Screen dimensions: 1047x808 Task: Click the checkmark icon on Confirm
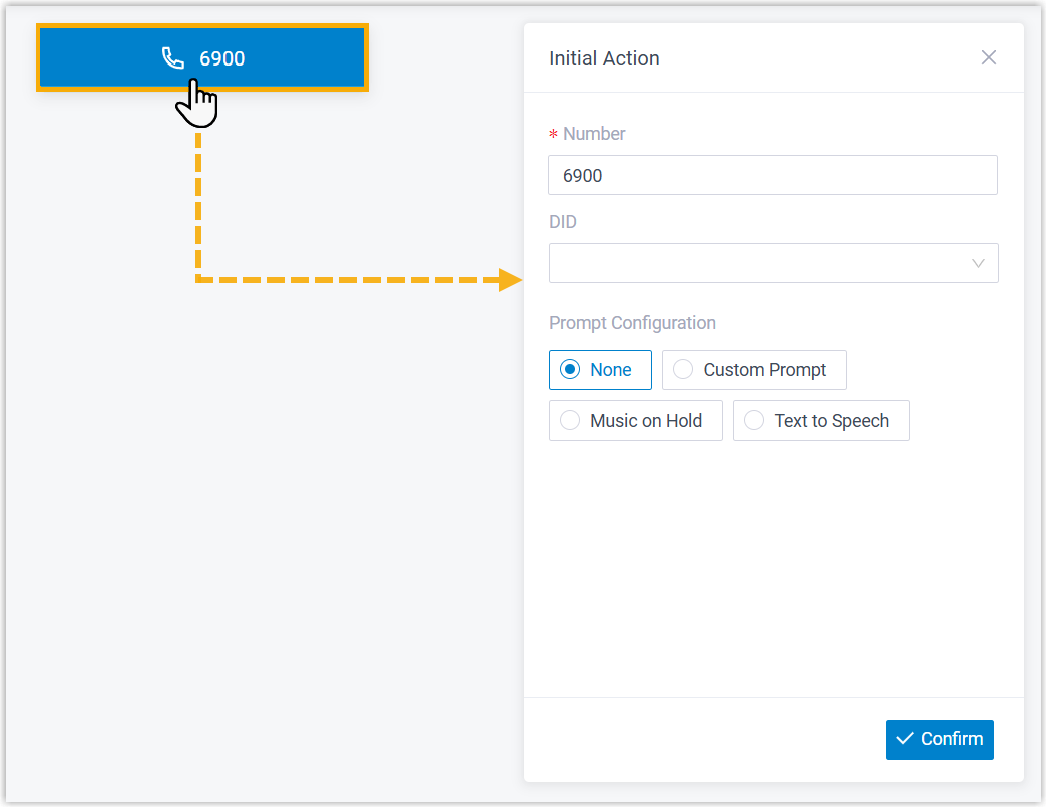point(905,739)
